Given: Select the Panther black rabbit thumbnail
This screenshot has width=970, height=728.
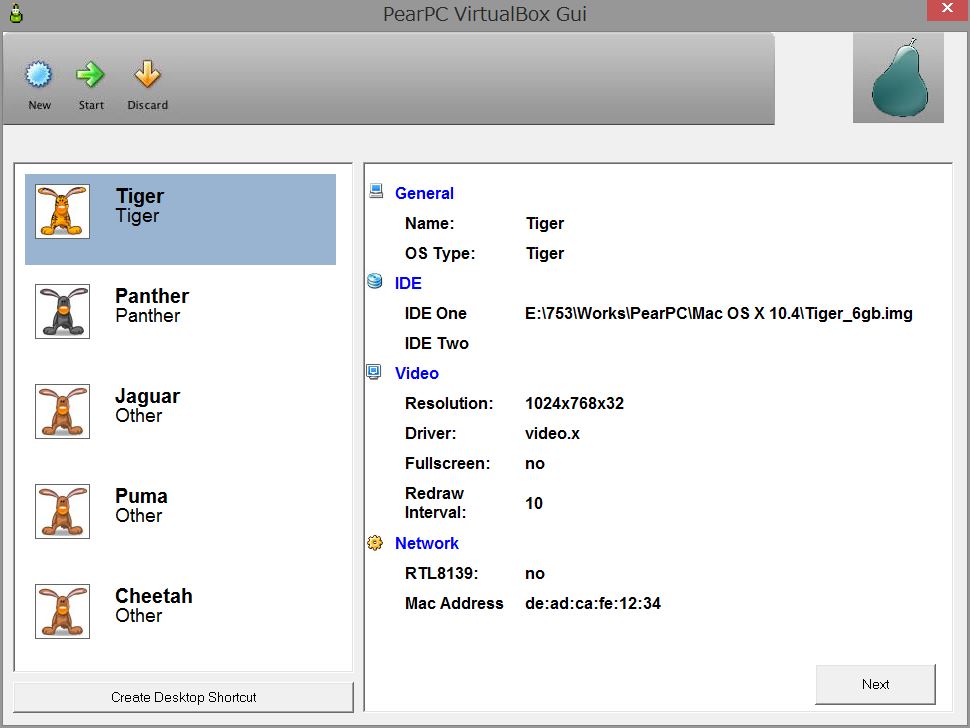Looking at the screenshot, I should (62, 311).
